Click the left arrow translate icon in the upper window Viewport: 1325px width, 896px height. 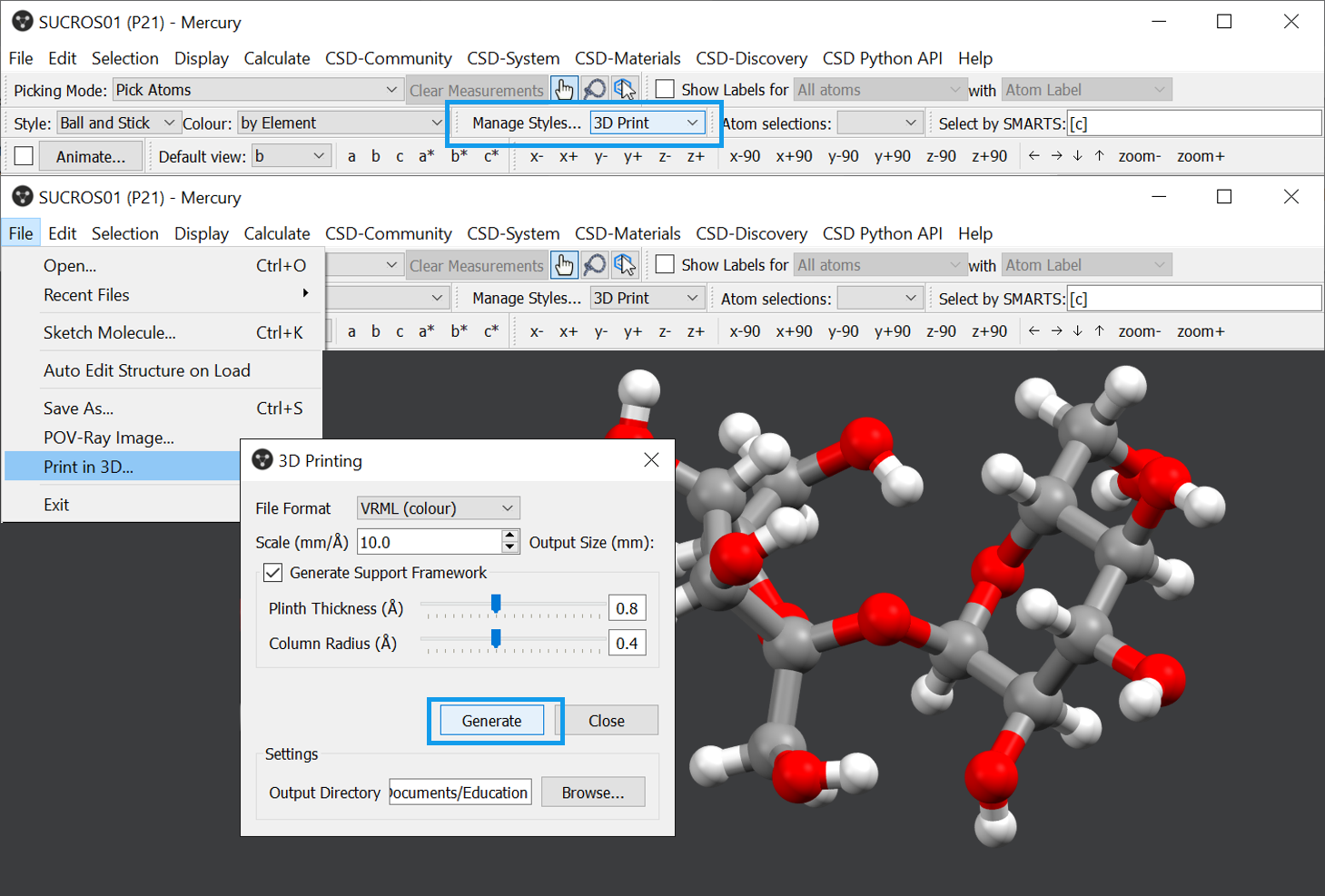coord(1033,155)
